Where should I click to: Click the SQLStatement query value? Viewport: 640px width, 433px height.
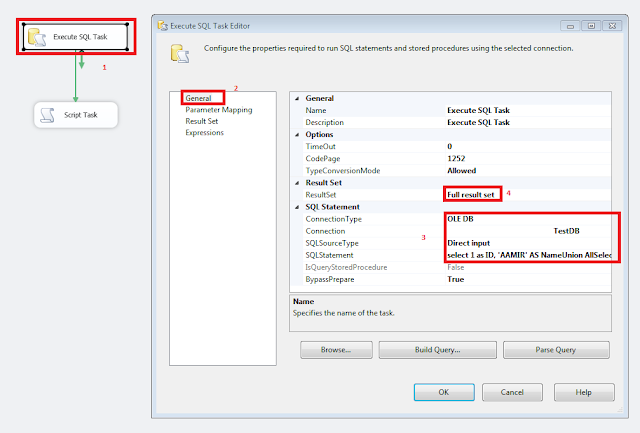528,255
